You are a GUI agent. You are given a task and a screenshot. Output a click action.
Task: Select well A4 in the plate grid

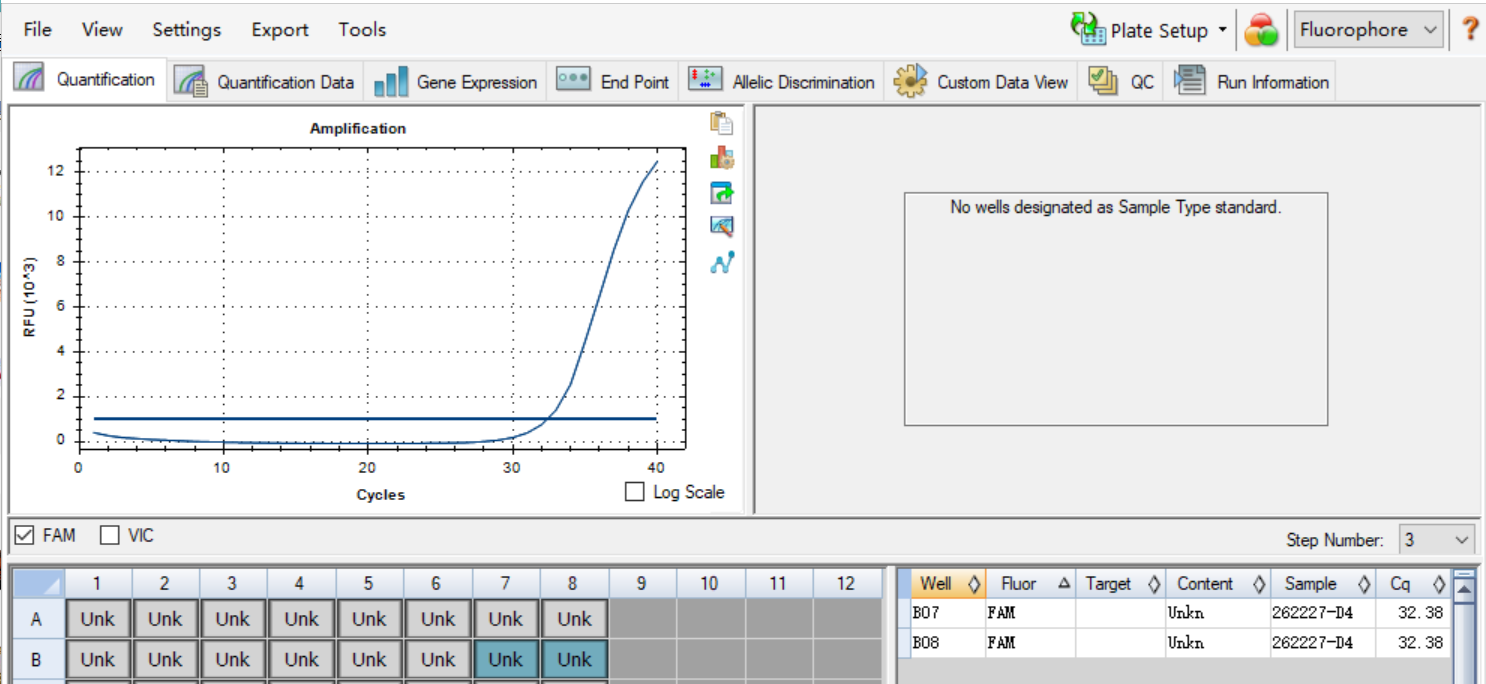301,619
